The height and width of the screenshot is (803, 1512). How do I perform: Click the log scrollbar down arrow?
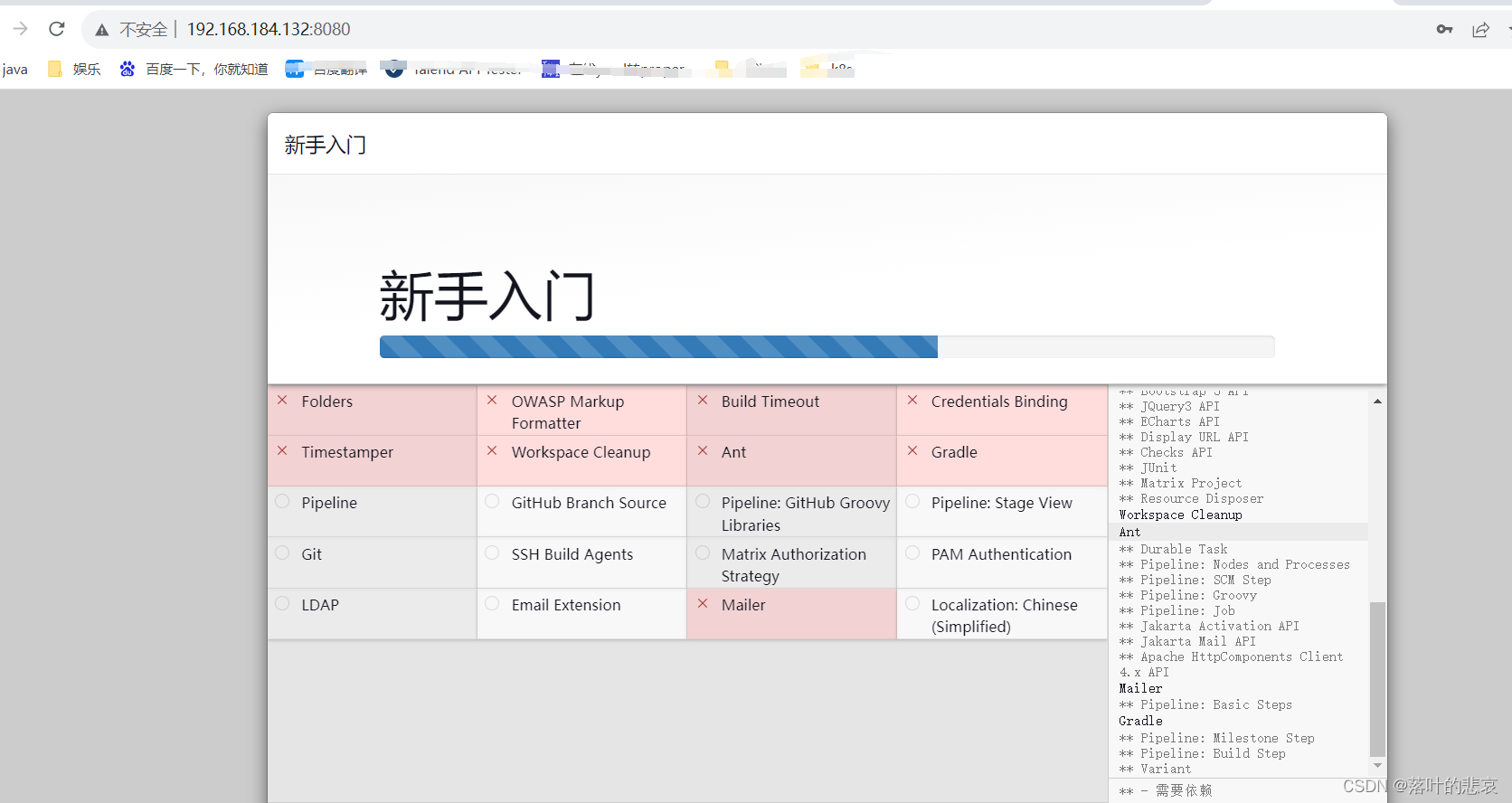click(1377, 765)
